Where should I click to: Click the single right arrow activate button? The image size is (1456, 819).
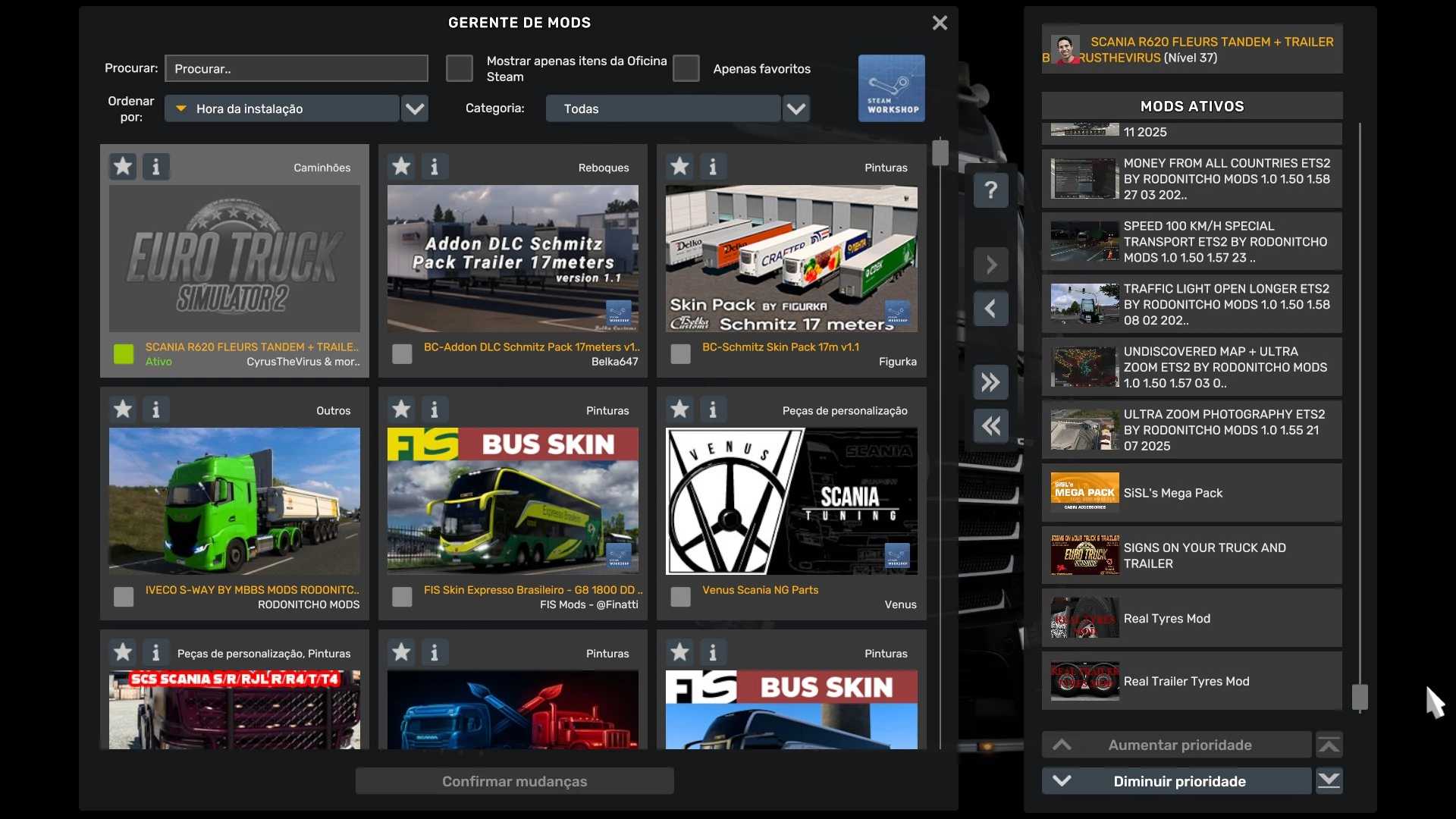tap(990, 265)
